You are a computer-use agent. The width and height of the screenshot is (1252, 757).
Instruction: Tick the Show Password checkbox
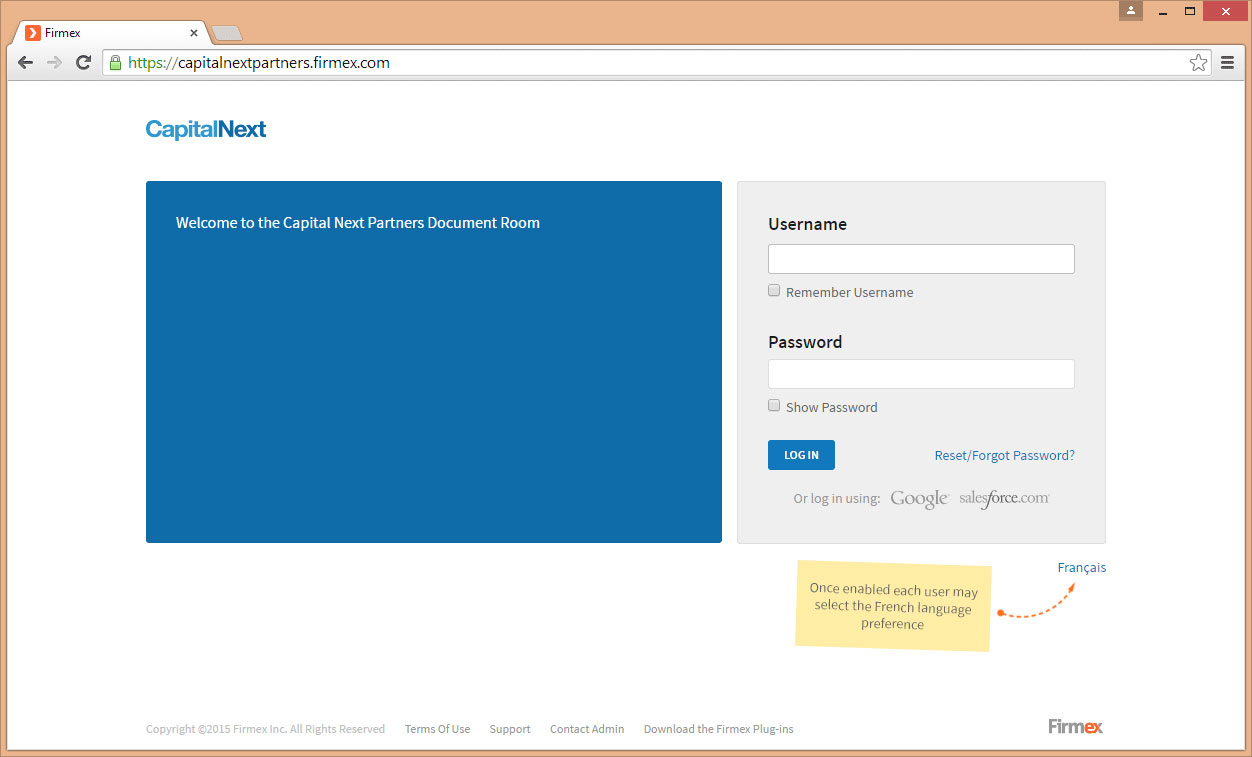(774, 406)
